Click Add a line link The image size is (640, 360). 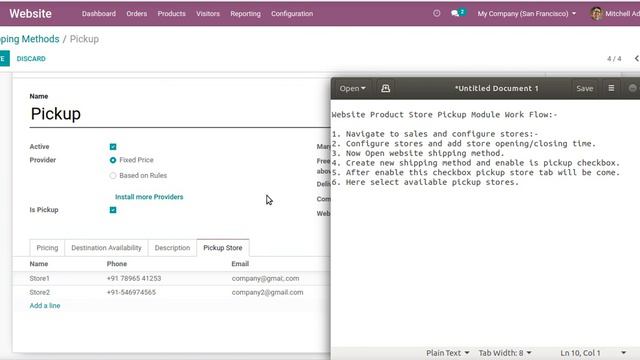coord(45,305)
